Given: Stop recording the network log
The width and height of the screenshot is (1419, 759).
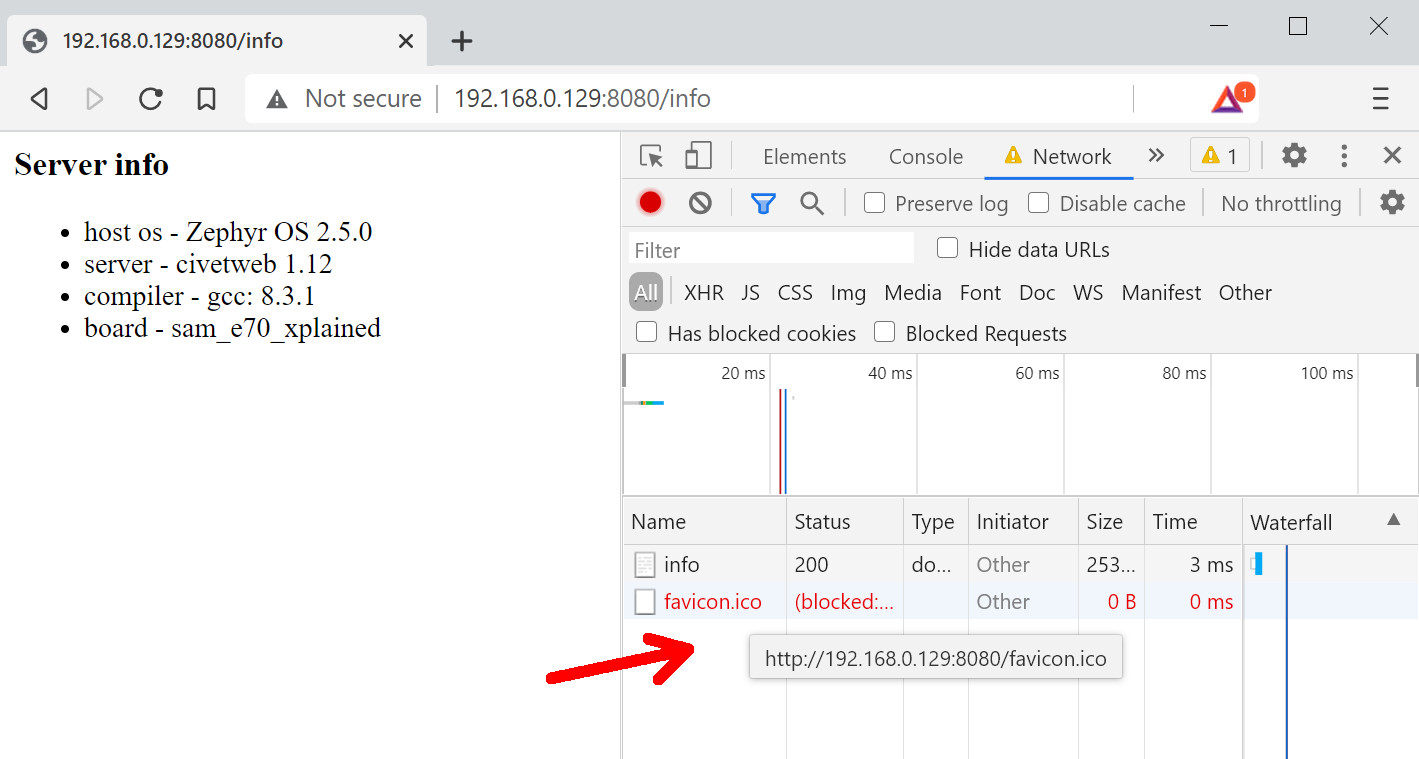Looking at the screenshot, I should click(x=650, y=202).
